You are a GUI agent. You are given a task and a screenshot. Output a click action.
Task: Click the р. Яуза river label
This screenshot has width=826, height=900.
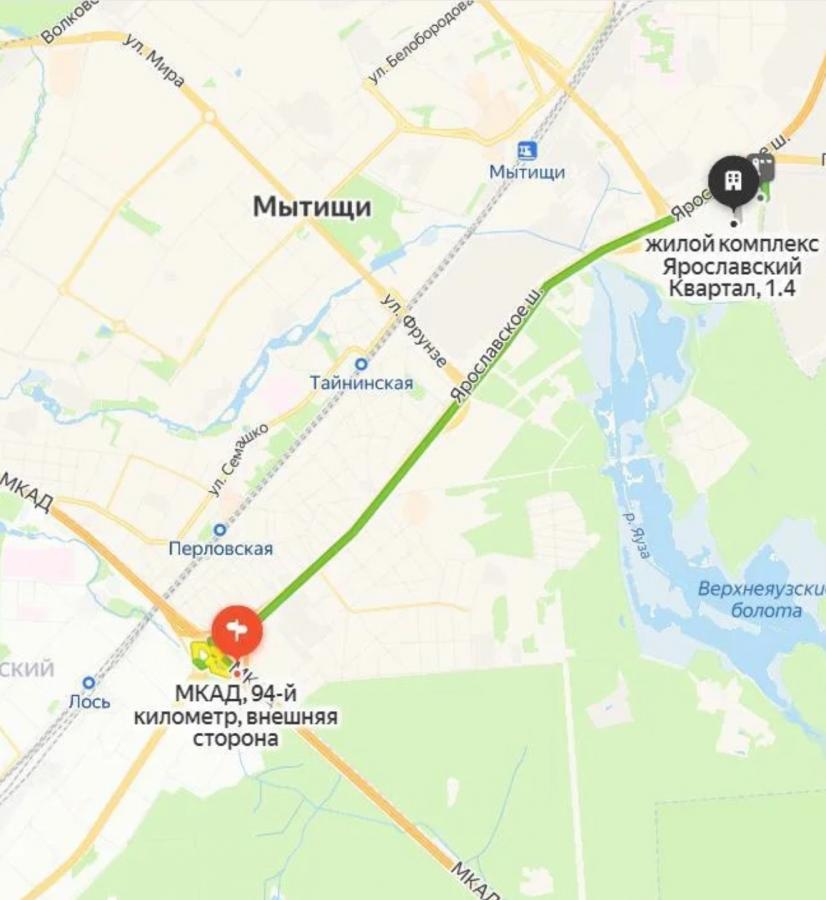[x=637, y=535]
